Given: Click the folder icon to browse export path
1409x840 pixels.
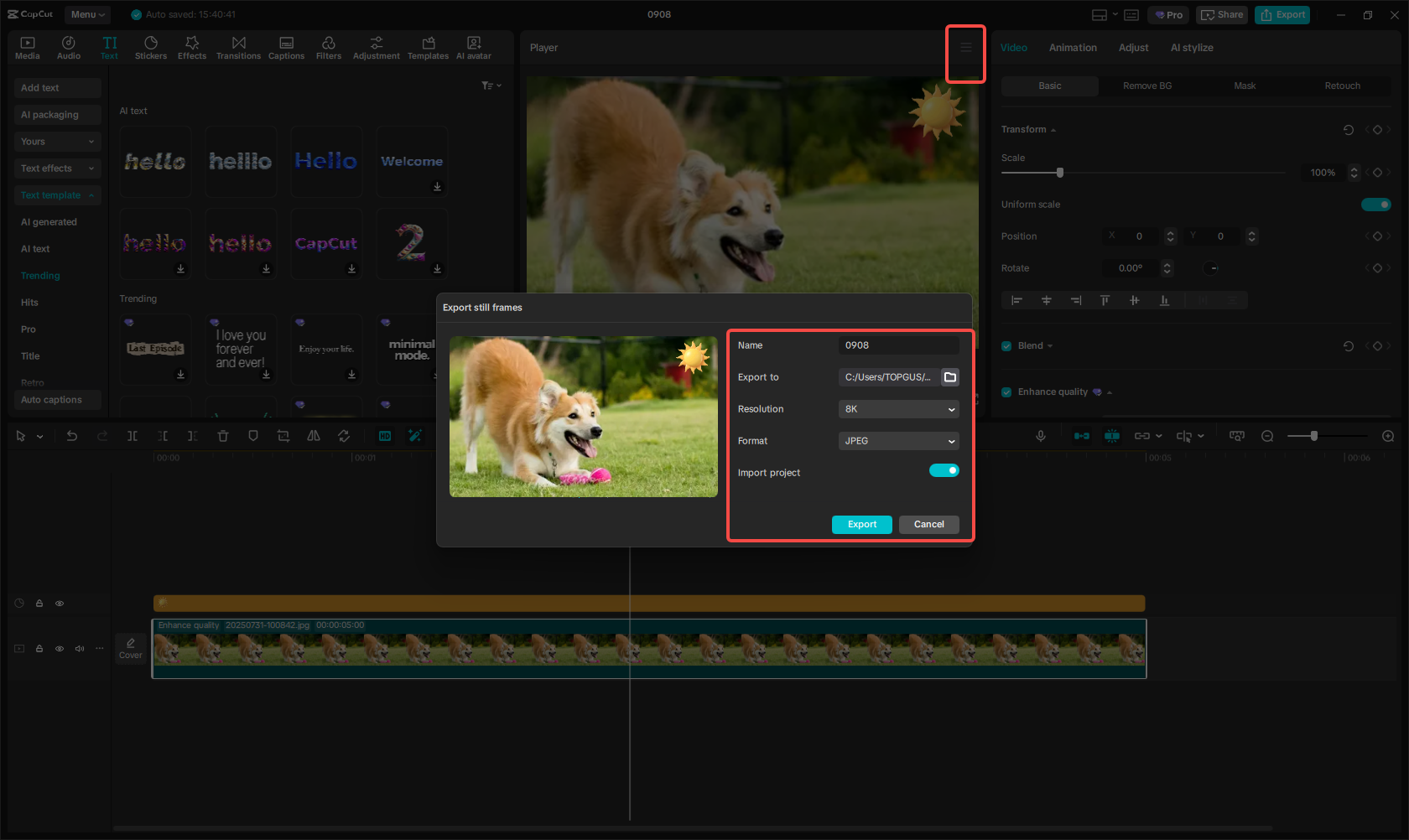Looking at the screenshot, I should click(950, 377).
